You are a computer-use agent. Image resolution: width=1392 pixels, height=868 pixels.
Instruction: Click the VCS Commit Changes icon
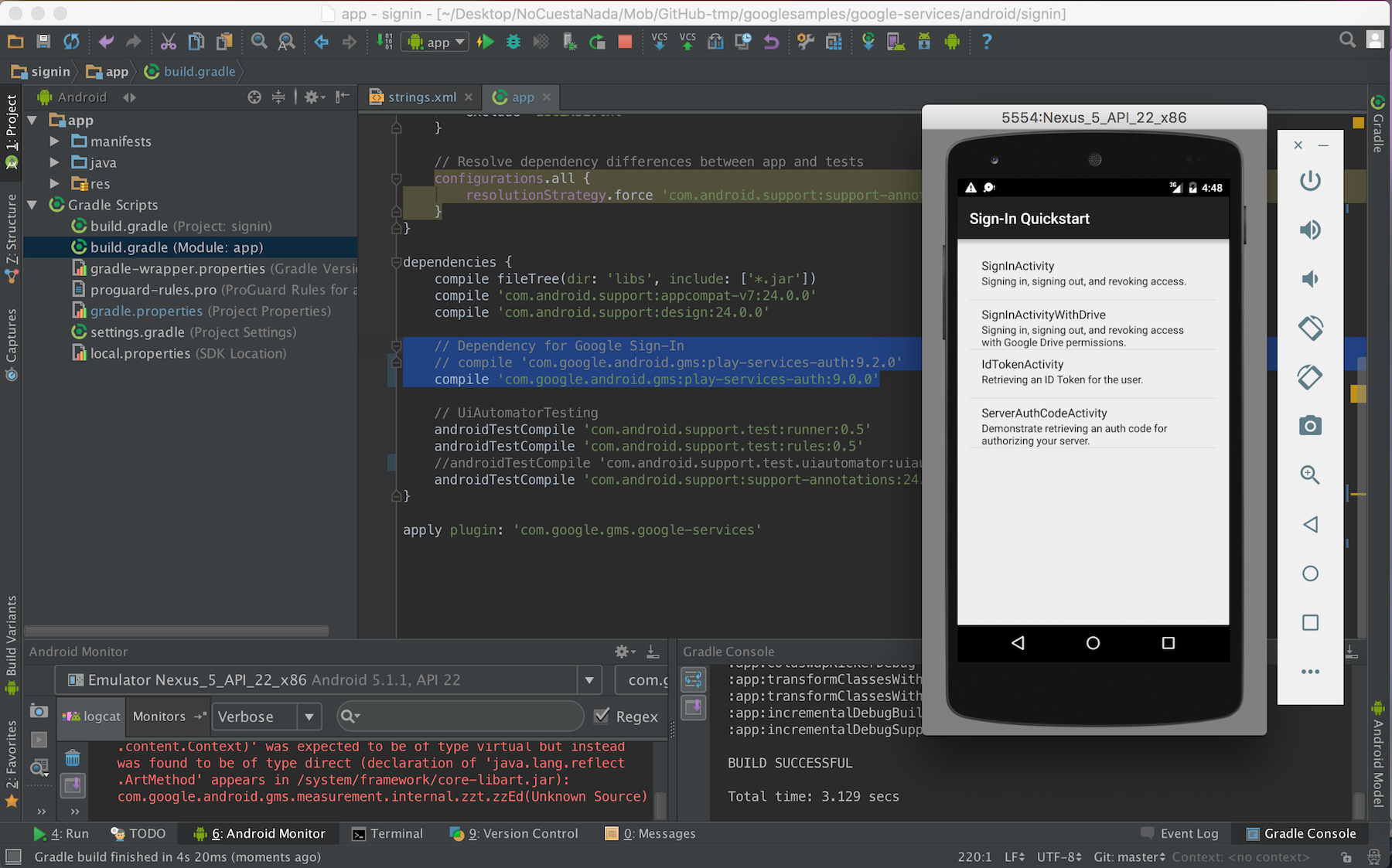tap(687, 42)
